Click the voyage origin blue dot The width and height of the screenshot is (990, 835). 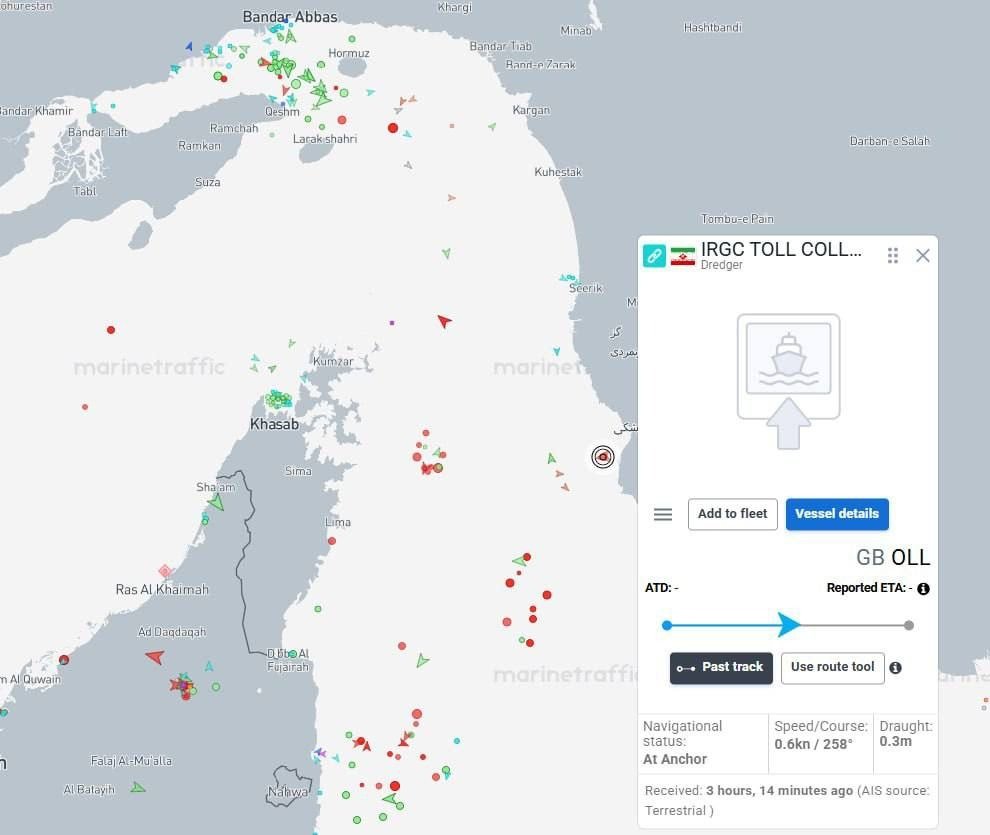667,625
